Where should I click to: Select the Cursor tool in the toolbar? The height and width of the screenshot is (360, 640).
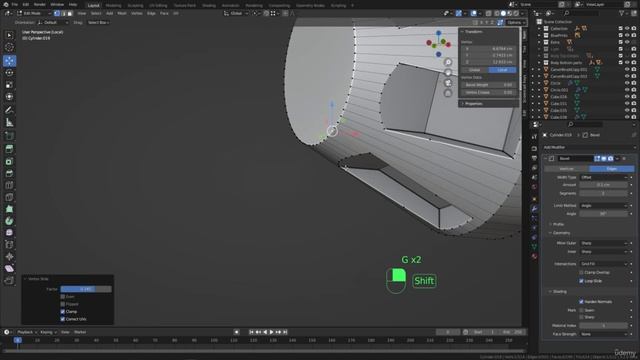[x=9, y=47]
